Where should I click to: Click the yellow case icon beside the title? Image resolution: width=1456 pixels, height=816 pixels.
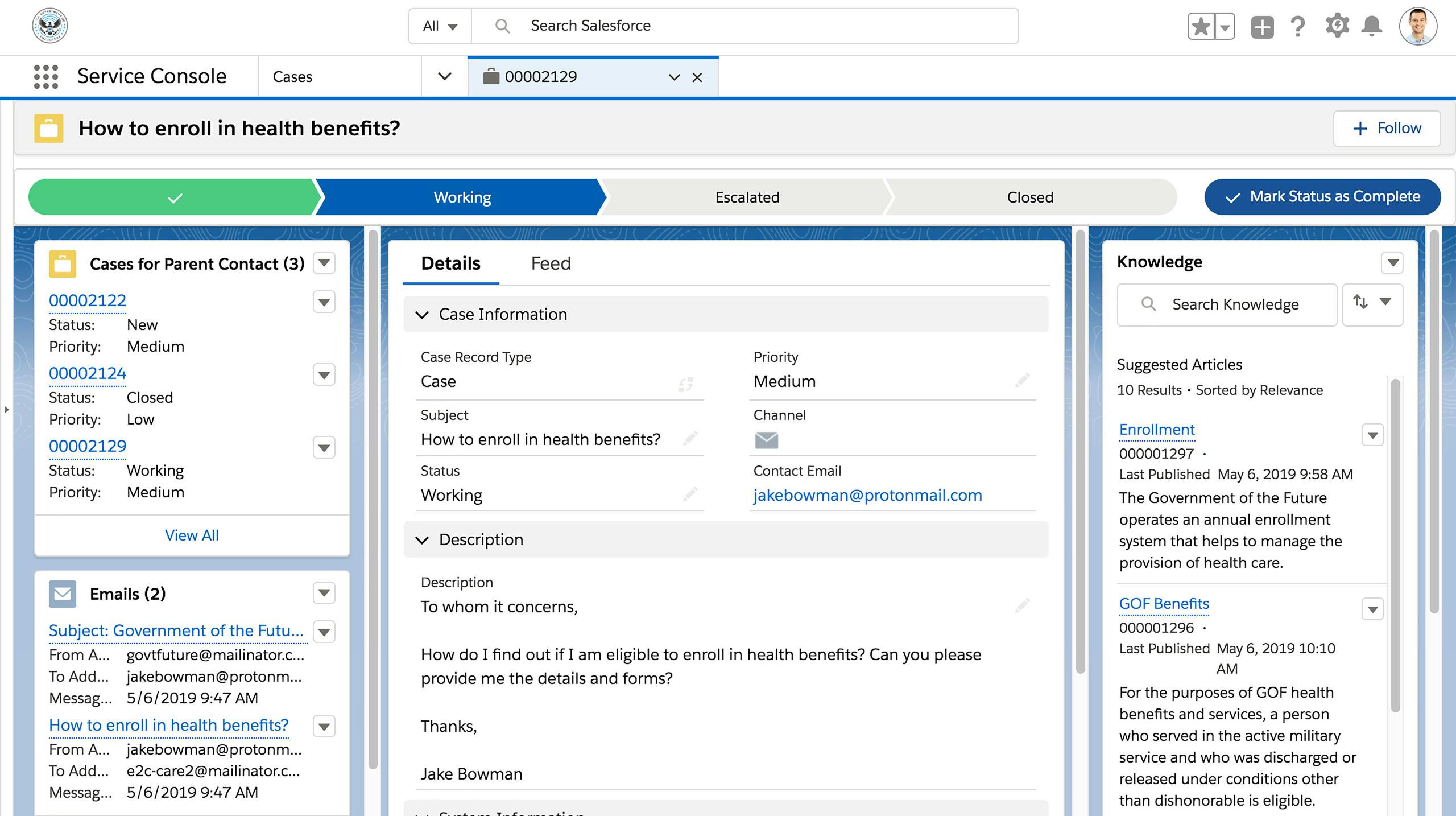pos(49,129)
